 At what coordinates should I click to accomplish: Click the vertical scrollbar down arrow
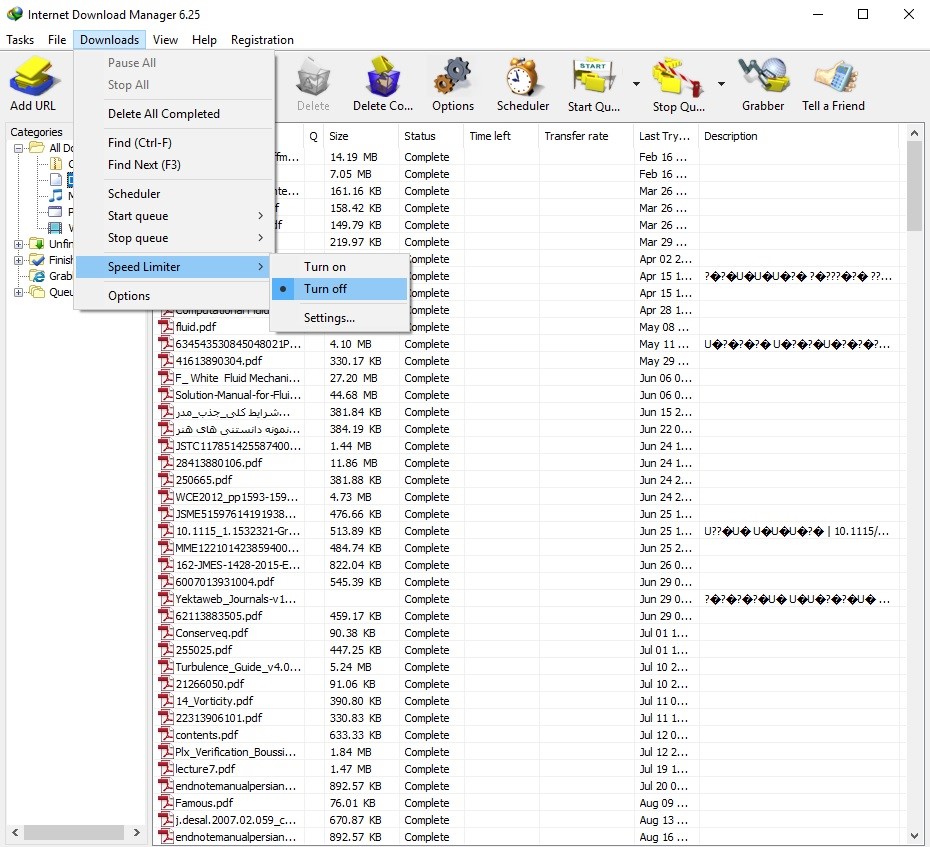click(915, 836)
